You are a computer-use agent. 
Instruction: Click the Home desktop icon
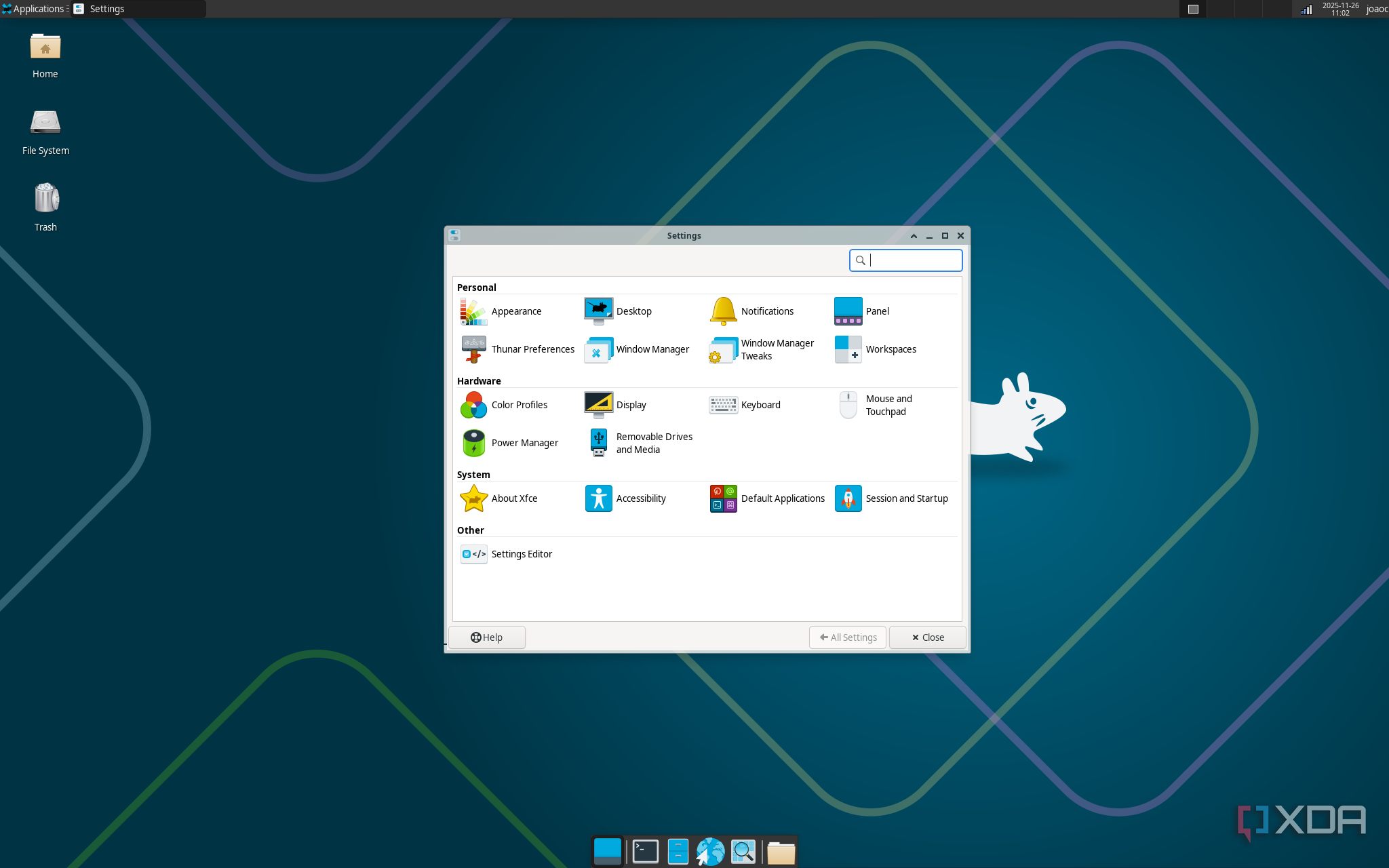point(45,56)
